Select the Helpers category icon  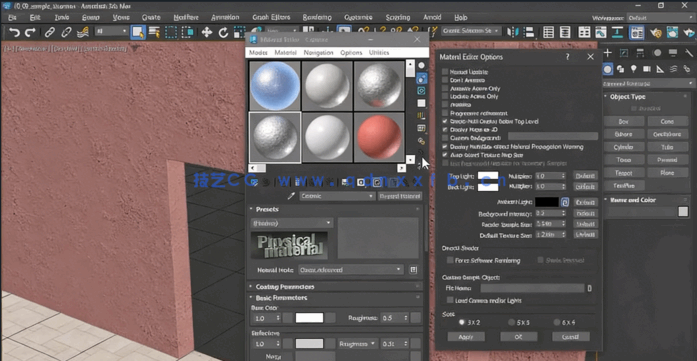661,69
